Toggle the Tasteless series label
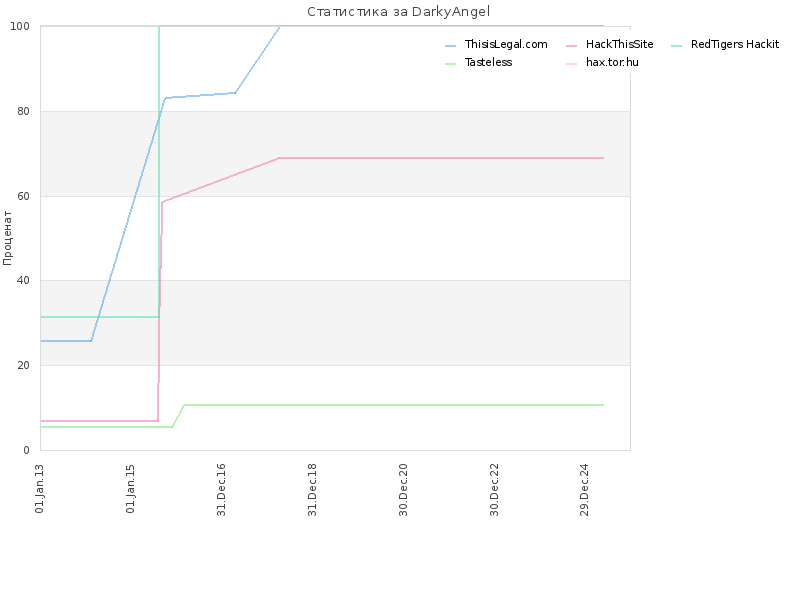800x600 pixels. click(488, 62)
